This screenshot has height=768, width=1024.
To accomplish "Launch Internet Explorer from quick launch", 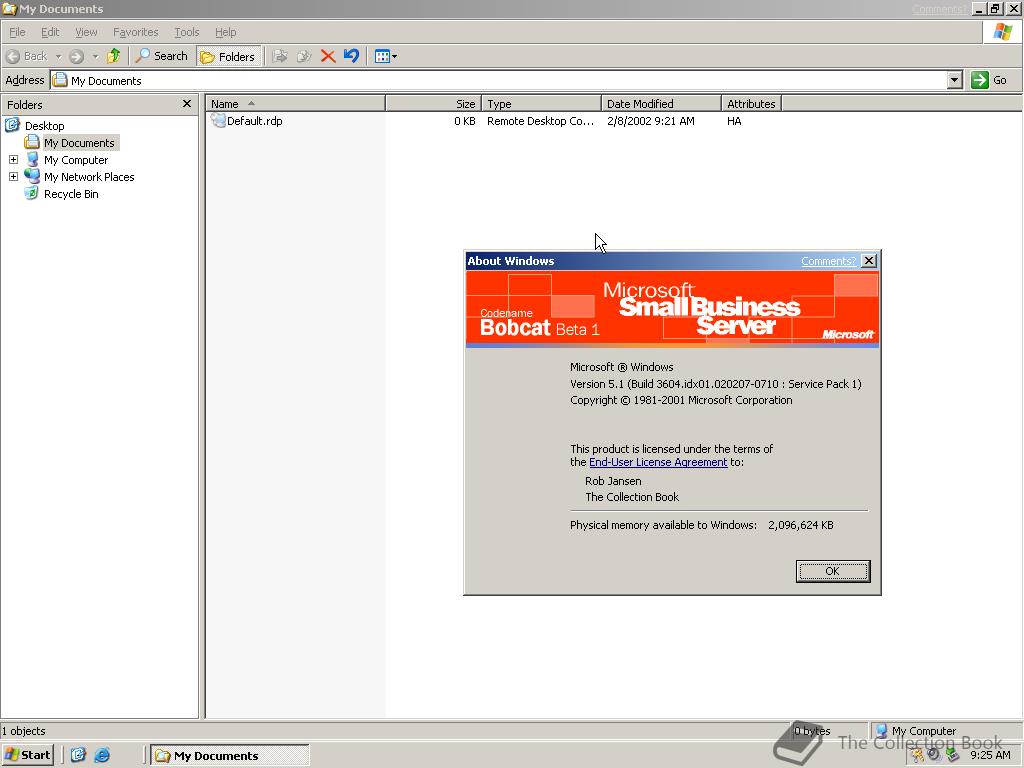I will [x=102, y=755].
